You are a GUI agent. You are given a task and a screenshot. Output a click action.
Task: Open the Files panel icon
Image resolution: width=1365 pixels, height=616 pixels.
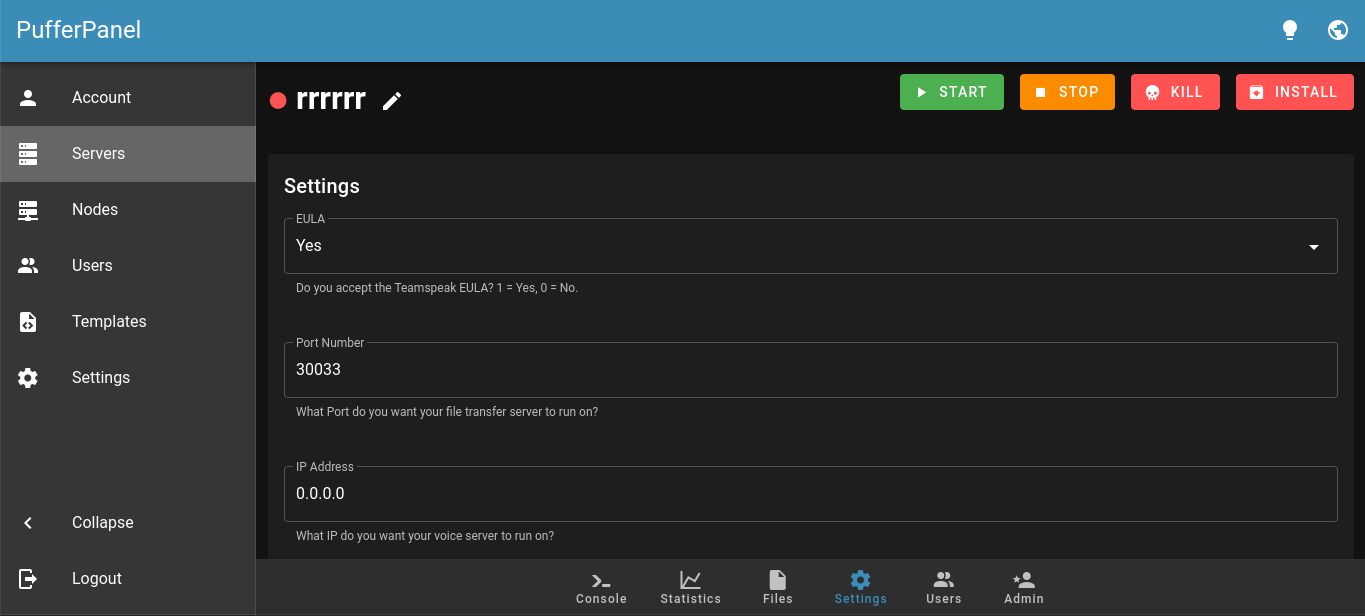coord(777,578)
